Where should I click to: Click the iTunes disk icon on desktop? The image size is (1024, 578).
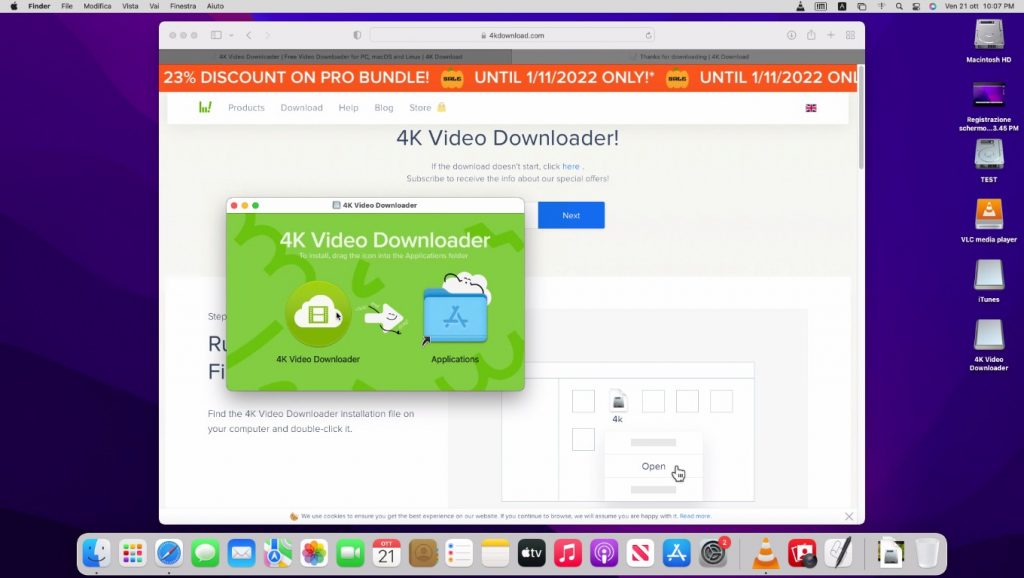click(x=988, y=275)
